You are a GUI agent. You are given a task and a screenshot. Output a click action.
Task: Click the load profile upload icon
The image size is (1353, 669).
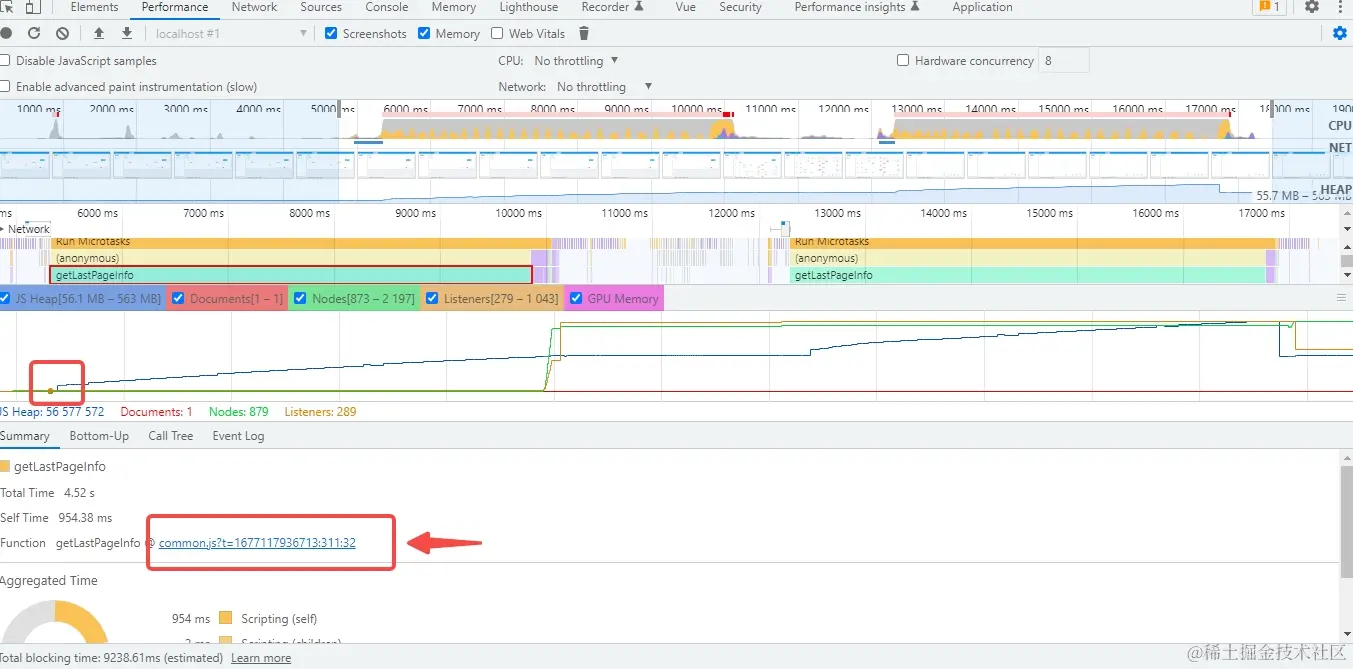99,33
